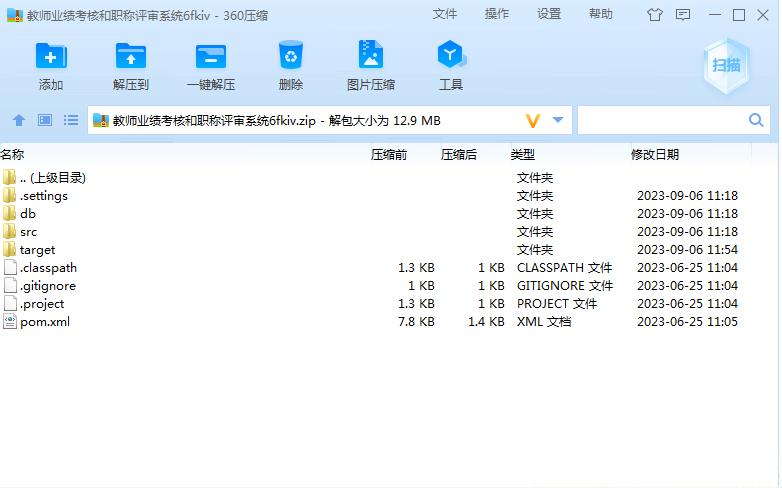Select the 'db' folder name
Screen dimensions: 782x488
click(28, 214)
